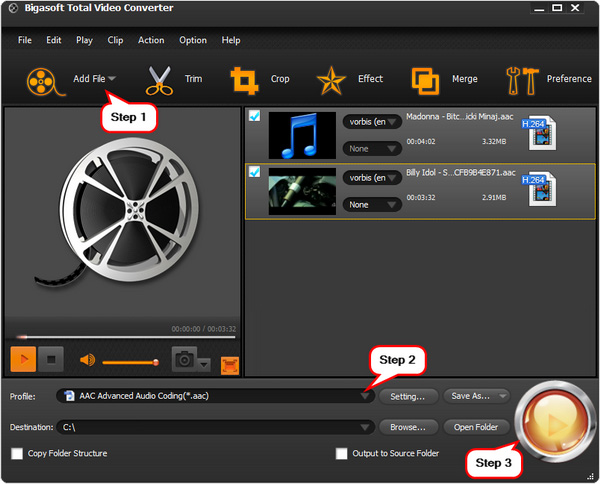600x484 pixels.
Task: Take a snapshot with the camera icon
Action: click(184, 359)
